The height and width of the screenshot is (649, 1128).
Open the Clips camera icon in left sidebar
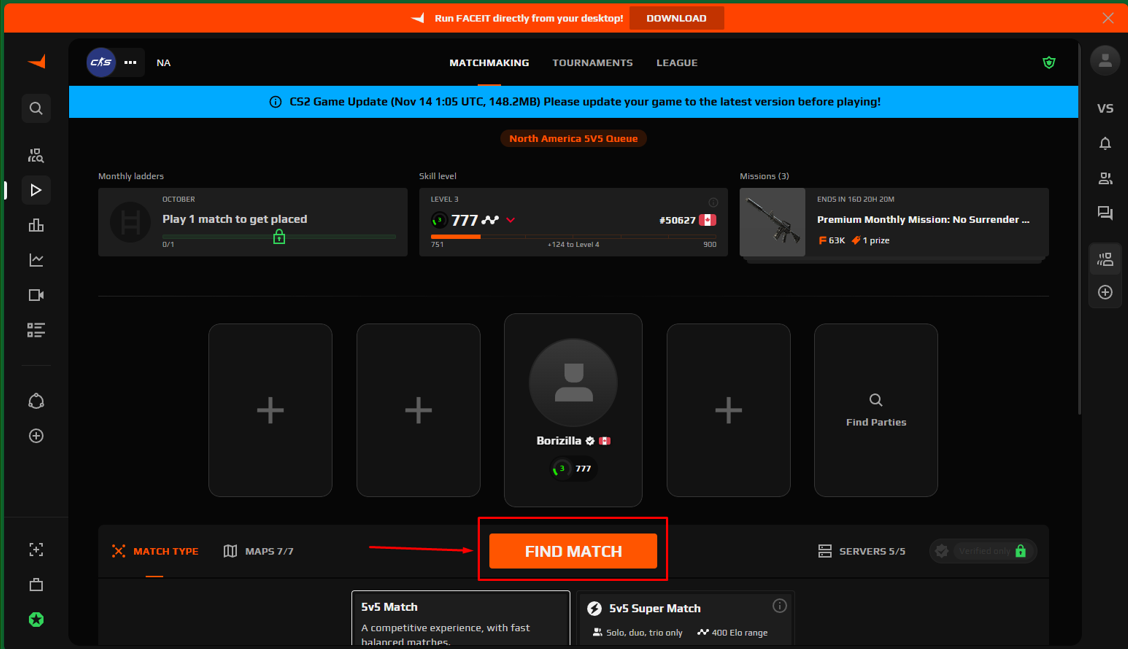click(36, 295)
